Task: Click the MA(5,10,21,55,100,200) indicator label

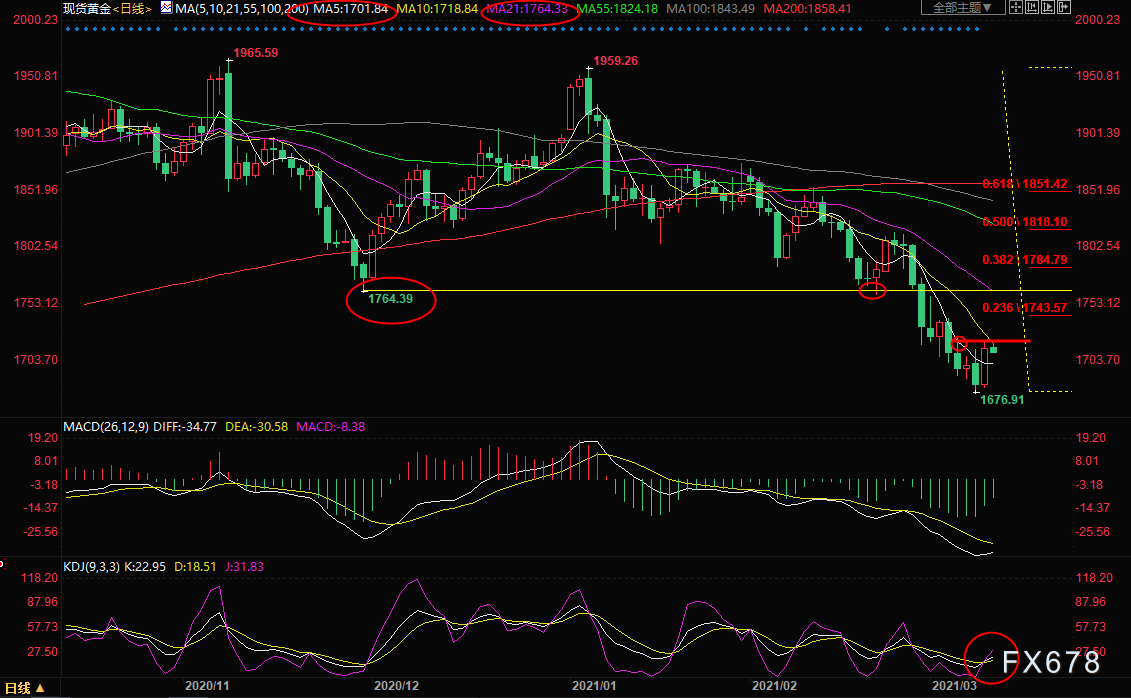Action: click(242, 9)
